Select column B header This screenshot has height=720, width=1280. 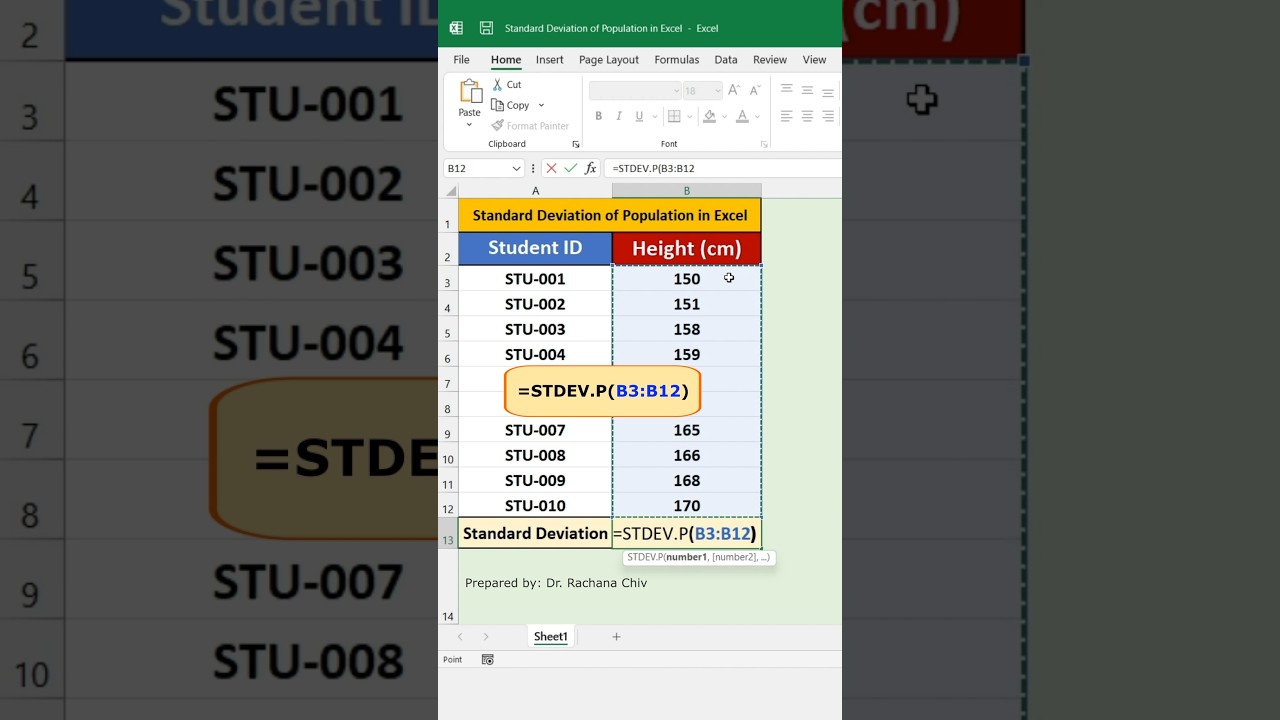pyautogui.click(x=686, y=191)
